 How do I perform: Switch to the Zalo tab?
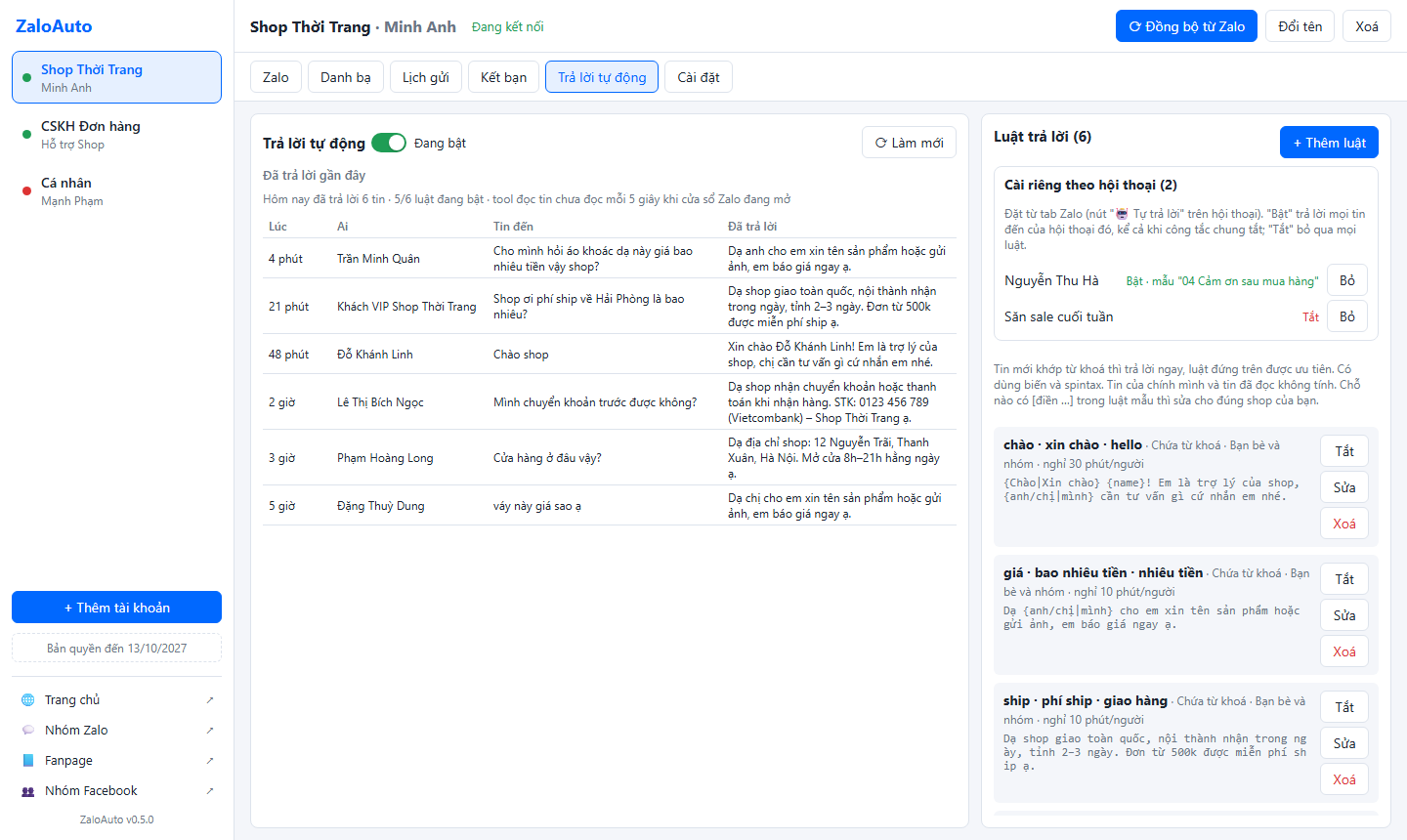click(276, 77)
